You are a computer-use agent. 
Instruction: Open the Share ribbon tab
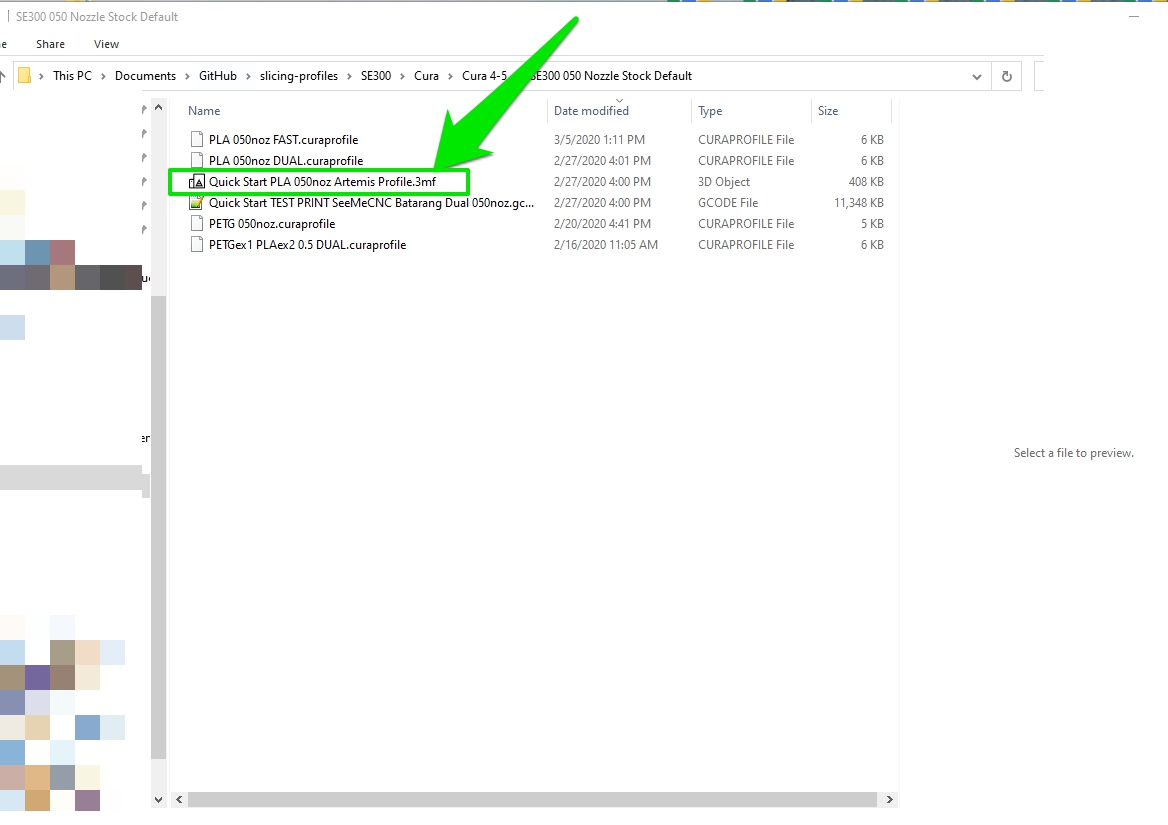click(x=50, y=44)
